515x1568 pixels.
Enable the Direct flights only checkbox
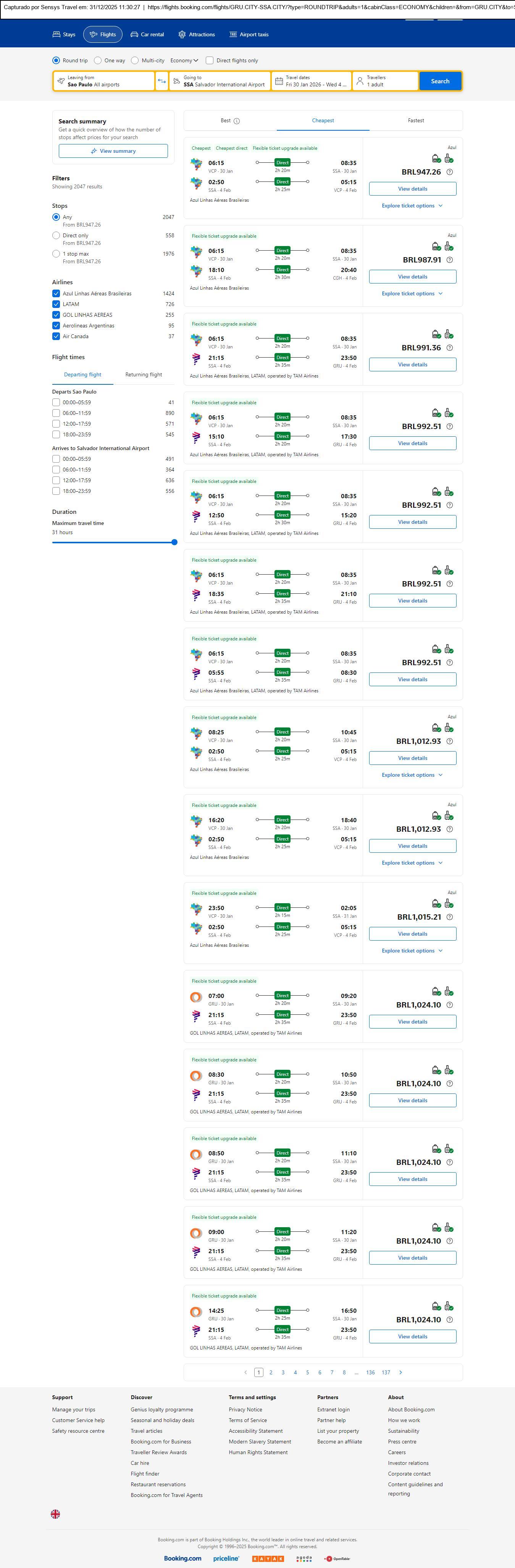point(209,60)
